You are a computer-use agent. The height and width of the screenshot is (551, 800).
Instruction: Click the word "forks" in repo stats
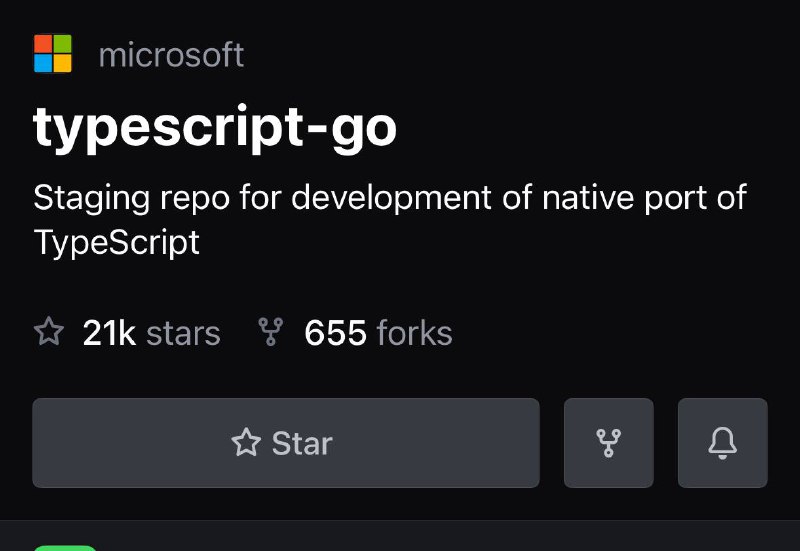[414, 333]
